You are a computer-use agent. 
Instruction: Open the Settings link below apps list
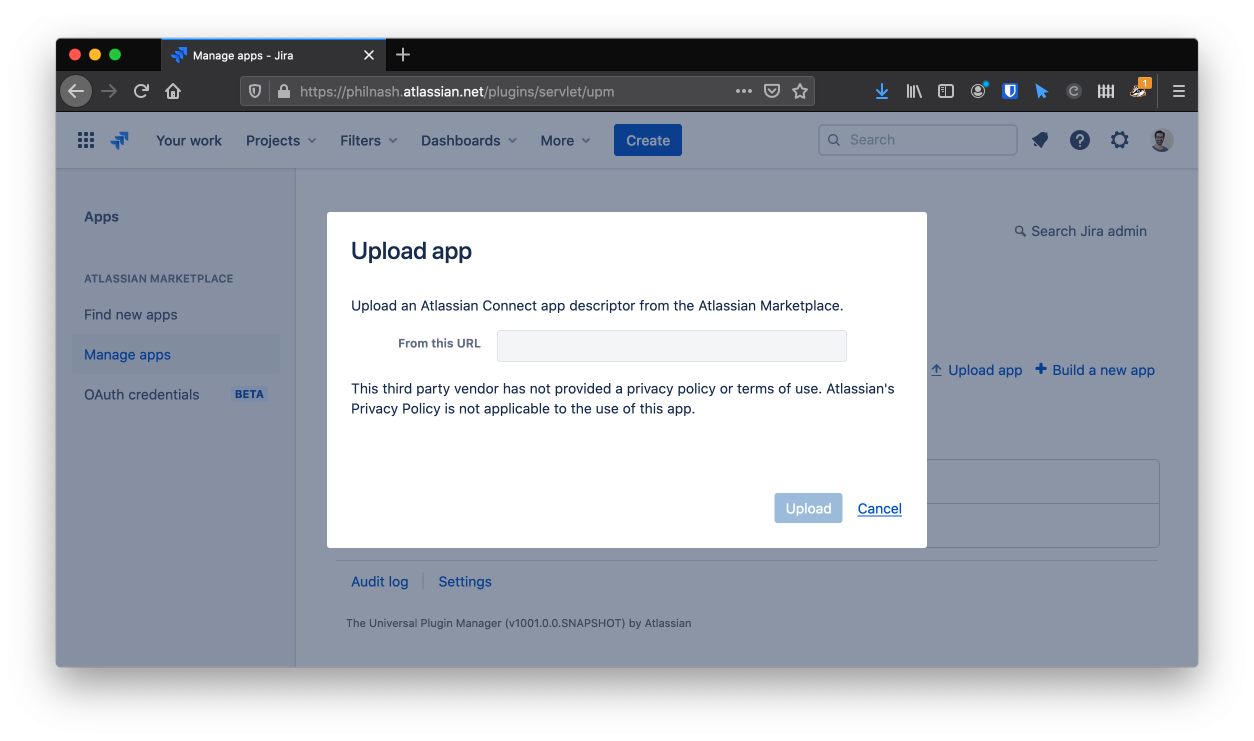pos(465,581)
